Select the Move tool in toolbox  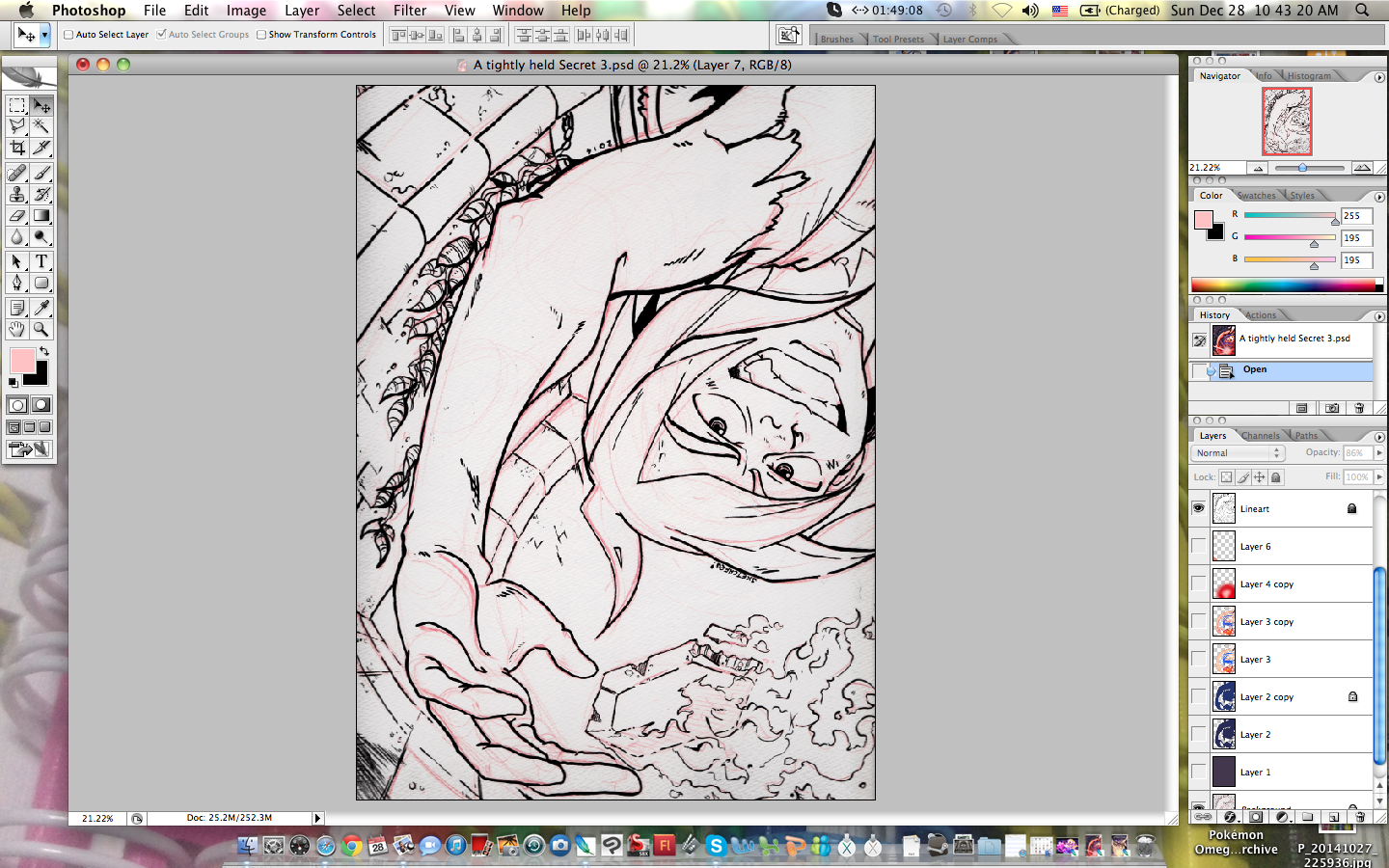41,105
